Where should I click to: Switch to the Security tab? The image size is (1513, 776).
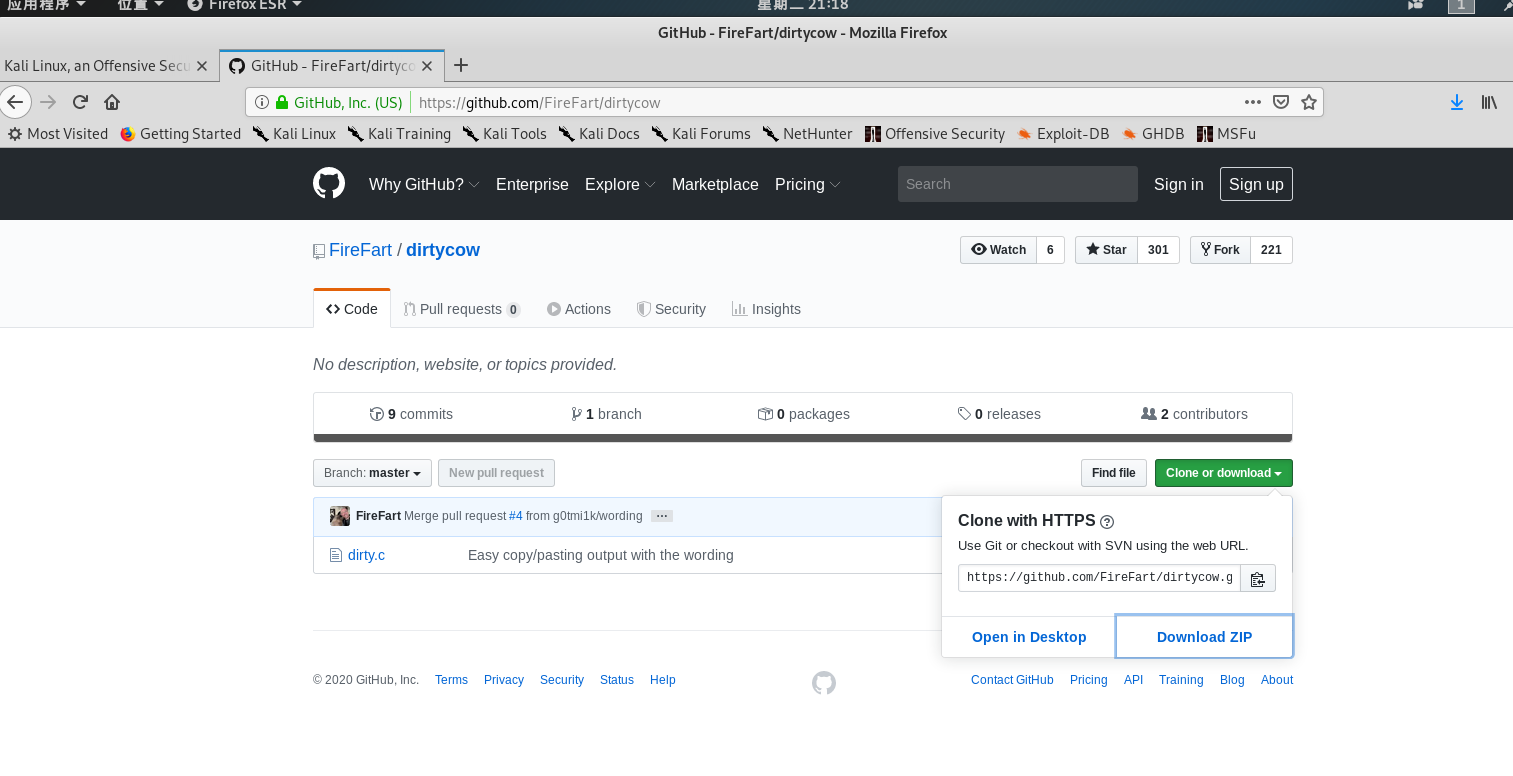coord(671,309)
